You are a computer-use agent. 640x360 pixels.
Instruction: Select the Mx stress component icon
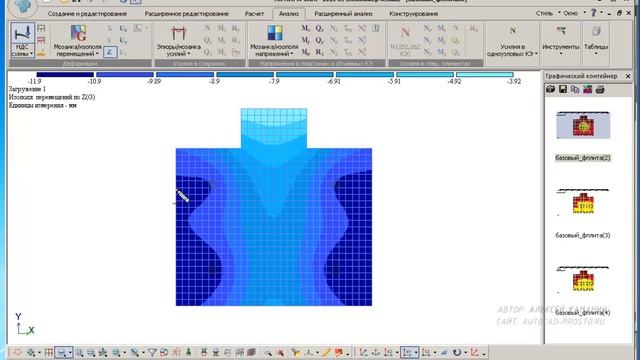tap(305, 29)
